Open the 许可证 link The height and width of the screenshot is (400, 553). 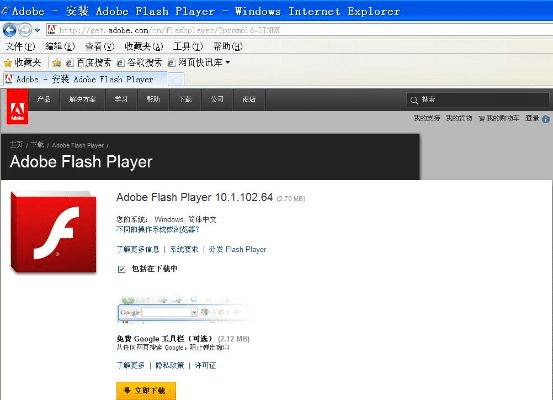point(205,365)
